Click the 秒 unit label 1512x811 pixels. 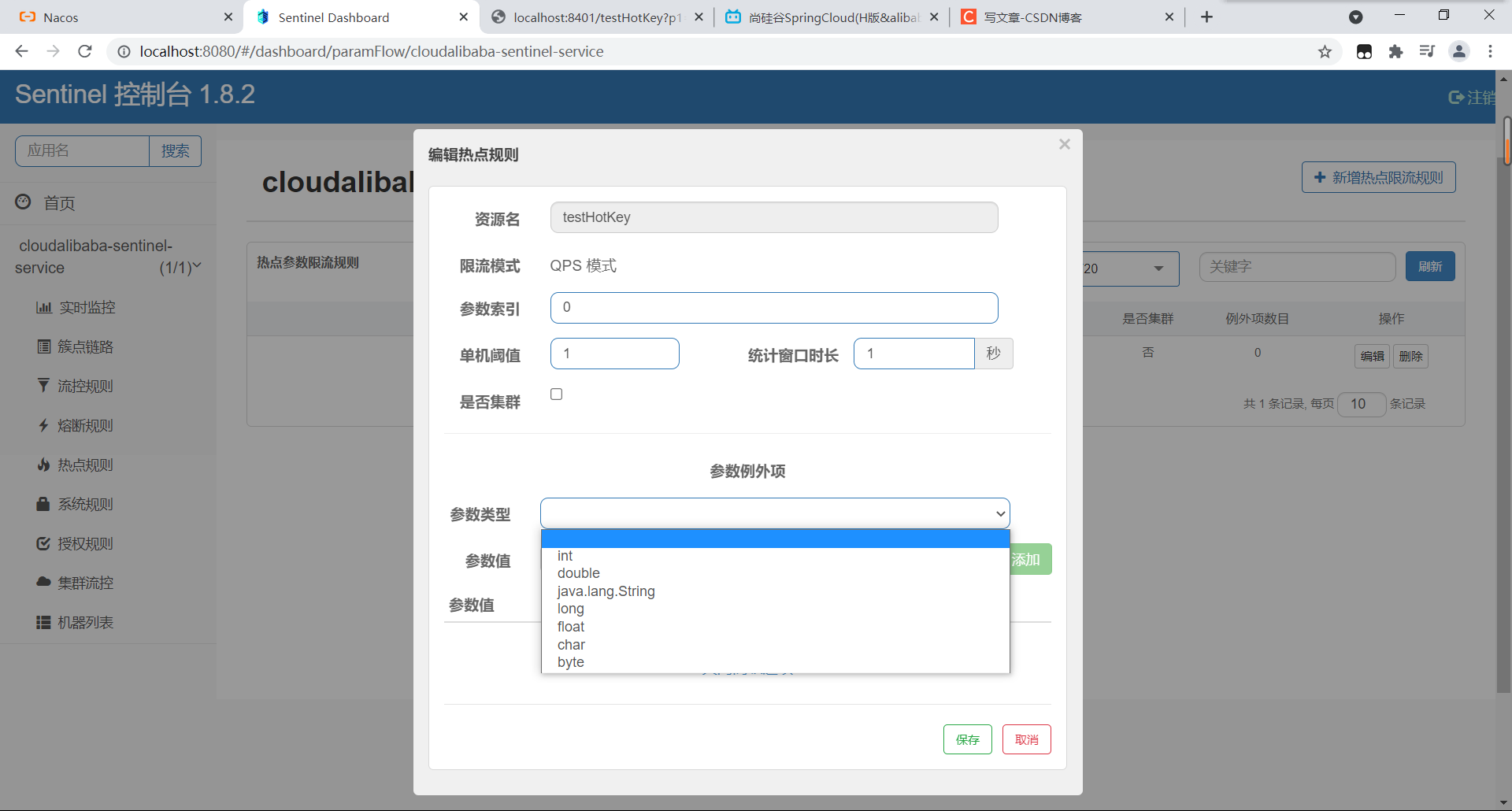click(x=994, y=354)
